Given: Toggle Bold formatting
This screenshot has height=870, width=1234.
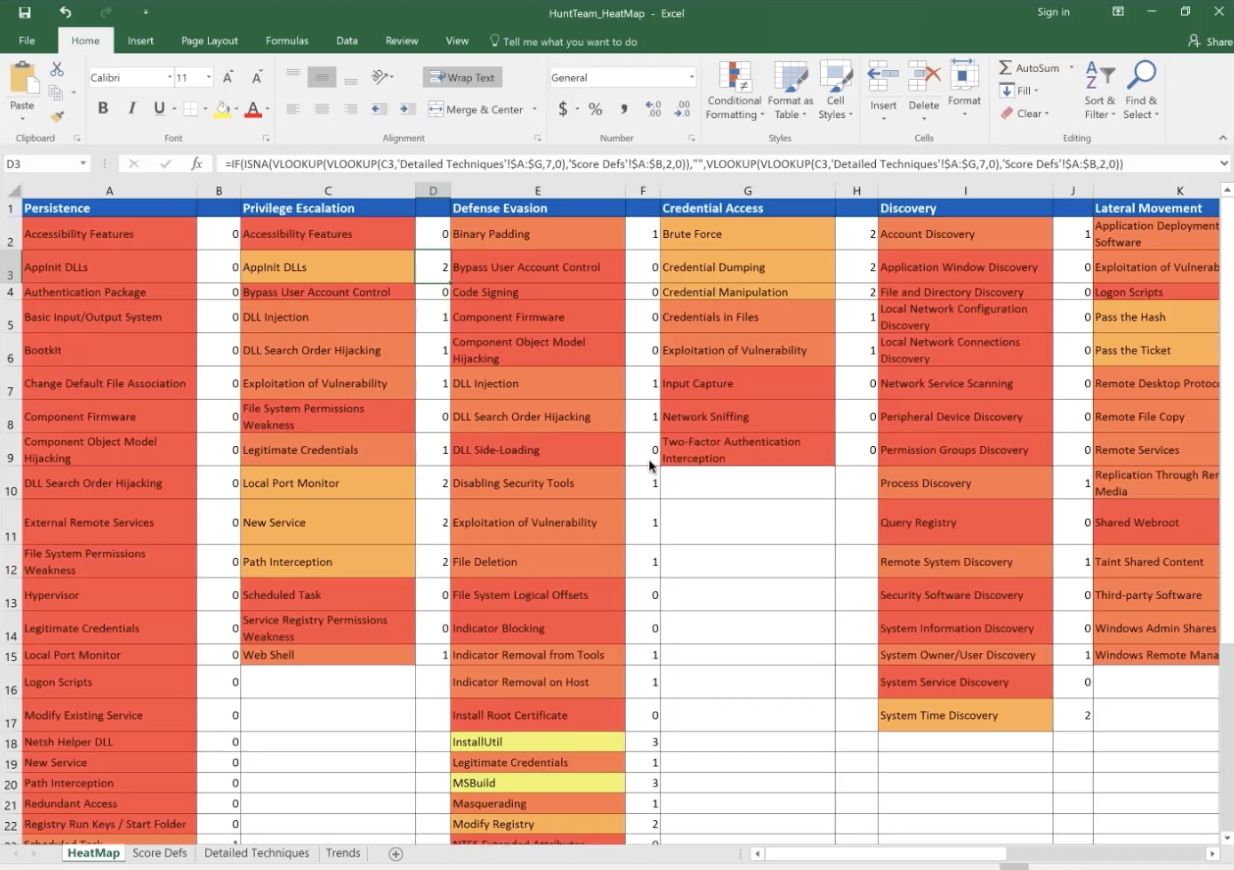Looking at the screenshot, I should (103, 109).
